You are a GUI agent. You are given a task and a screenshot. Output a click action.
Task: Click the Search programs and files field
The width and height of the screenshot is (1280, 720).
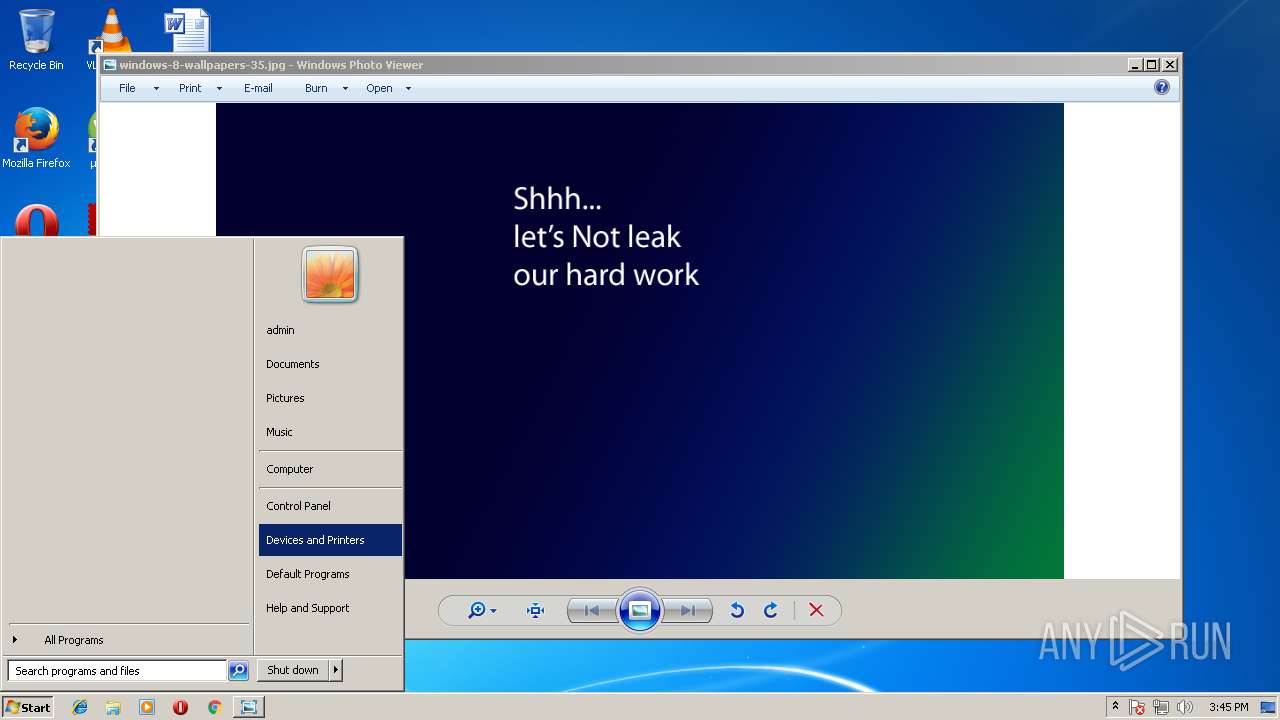tap(117, 671)
